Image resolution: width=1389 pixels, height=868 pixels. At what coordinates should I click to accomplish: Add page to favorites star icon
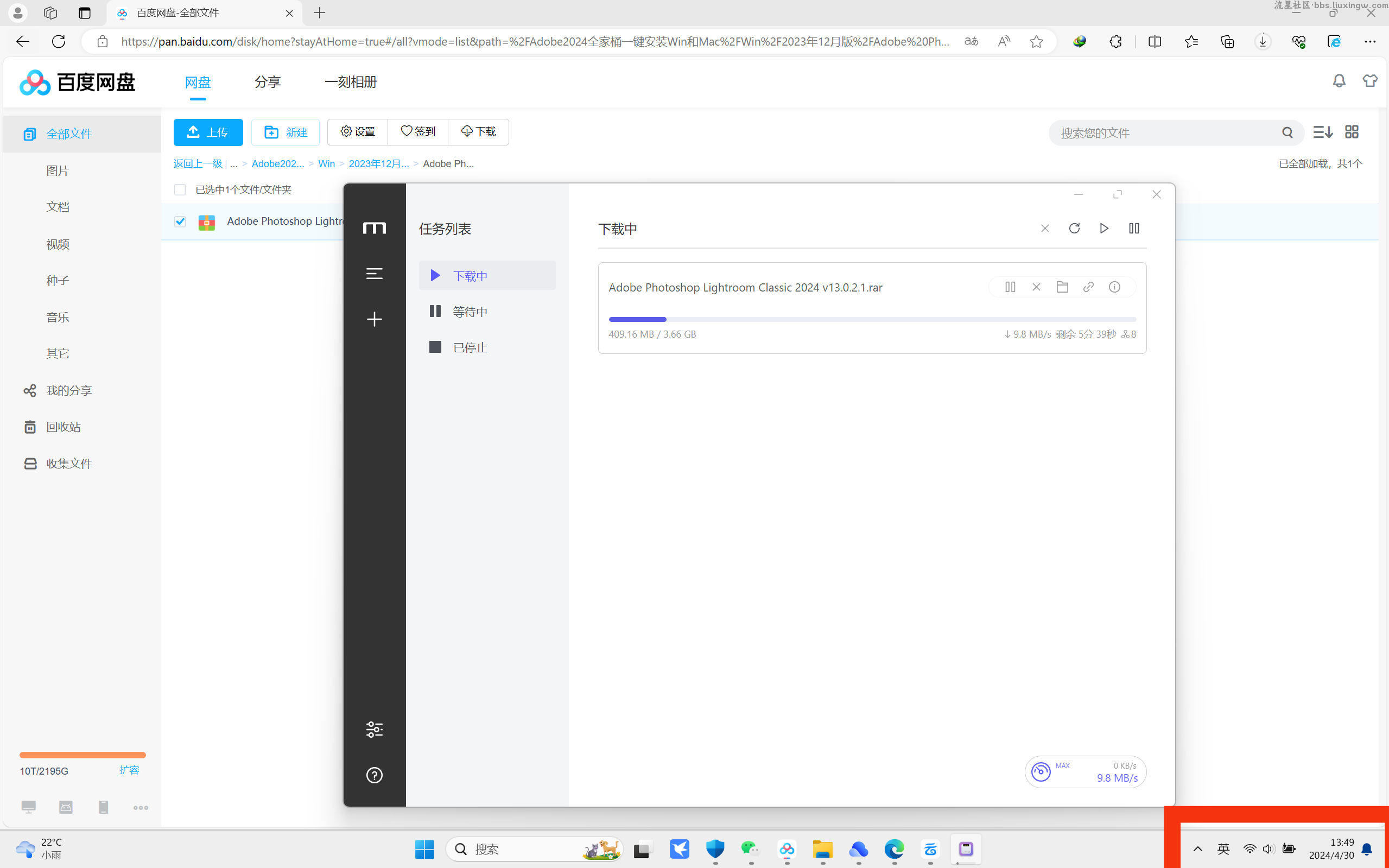pos(1036,41)
